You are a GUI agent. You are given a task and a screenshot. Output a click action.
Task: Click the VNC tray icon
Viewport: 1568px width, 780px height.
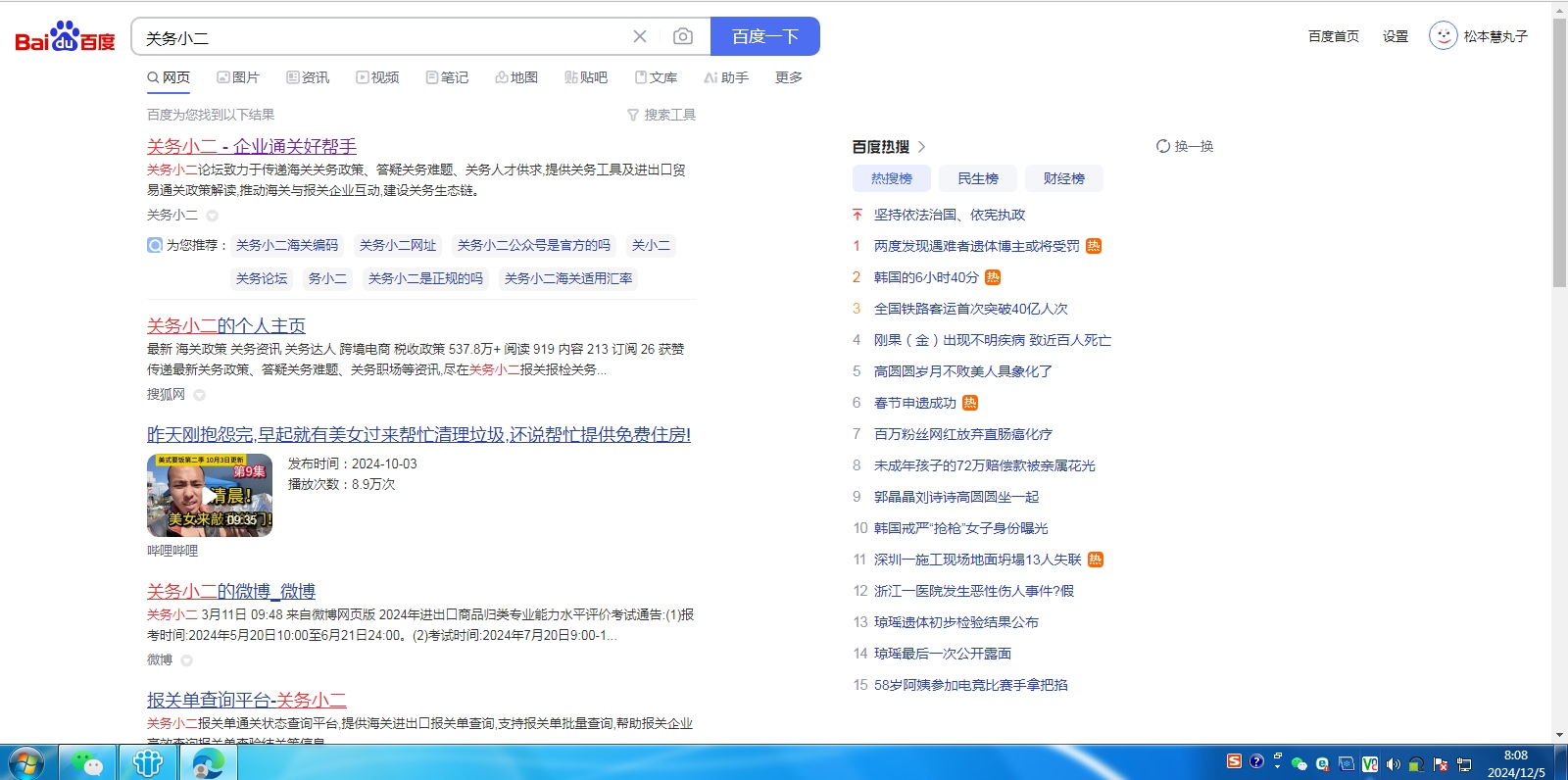[1370, 763]
